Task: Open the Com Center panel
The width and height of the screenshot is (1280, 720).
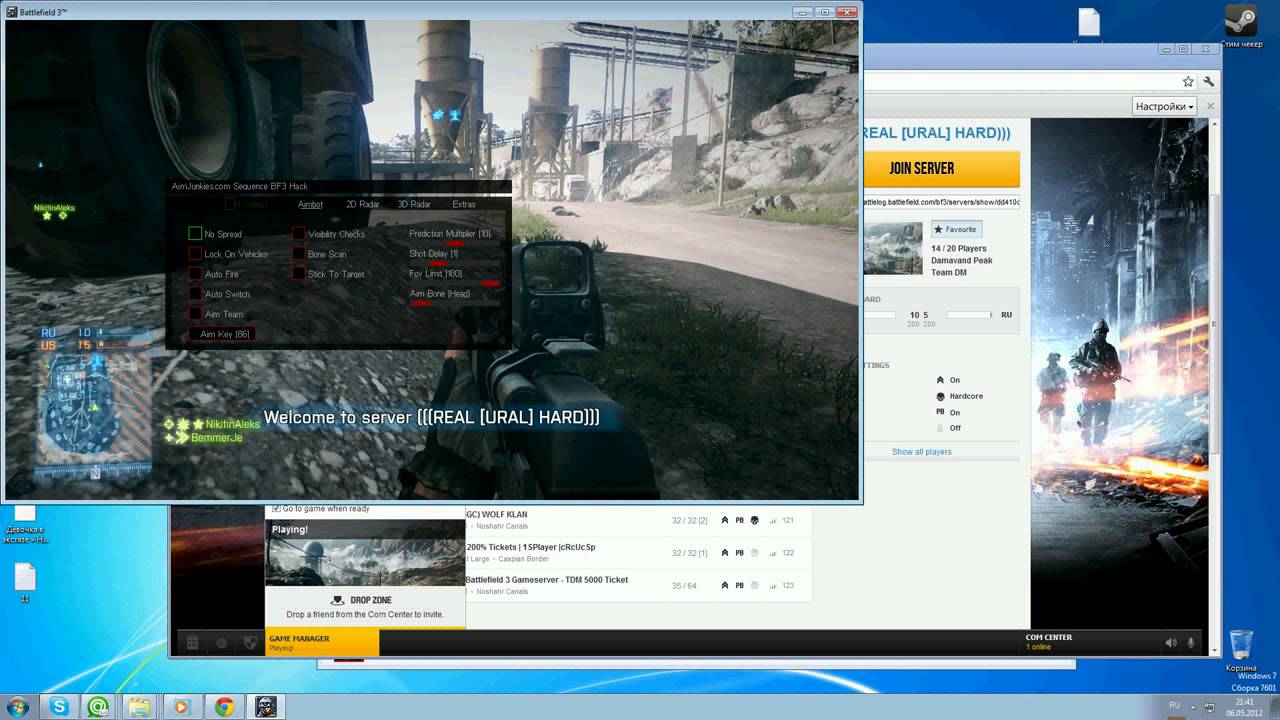Action: (x=1049, y=642)
